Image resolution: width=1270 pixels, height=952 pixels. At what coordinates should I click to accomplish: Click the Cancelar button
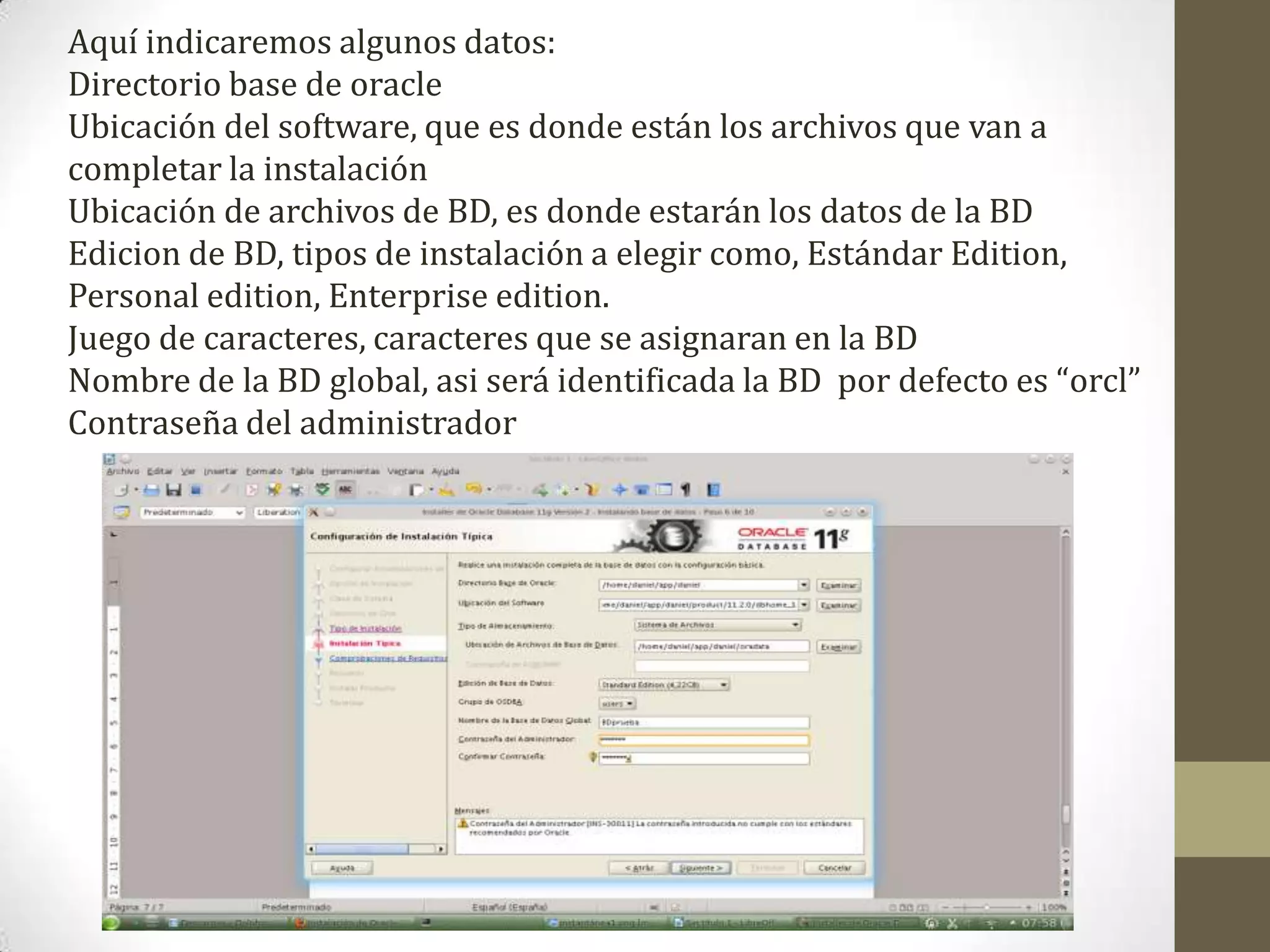coord(834,868)
